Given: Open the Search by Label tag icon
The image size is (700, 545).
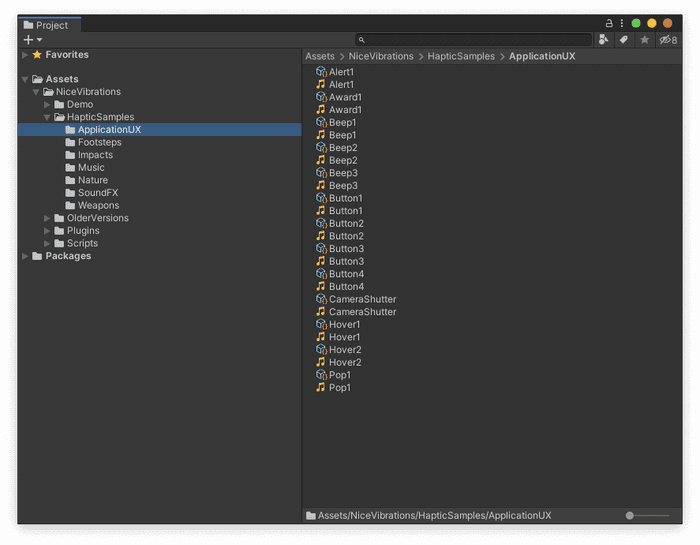Looking at the screenshot, I should click(x=624, y=40).
